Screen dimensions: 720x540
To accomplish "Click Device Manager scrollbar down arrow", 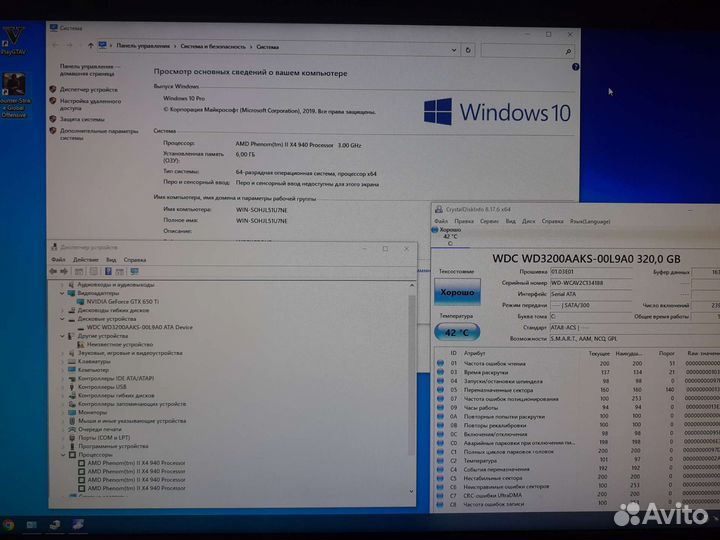I will point(411,491).
